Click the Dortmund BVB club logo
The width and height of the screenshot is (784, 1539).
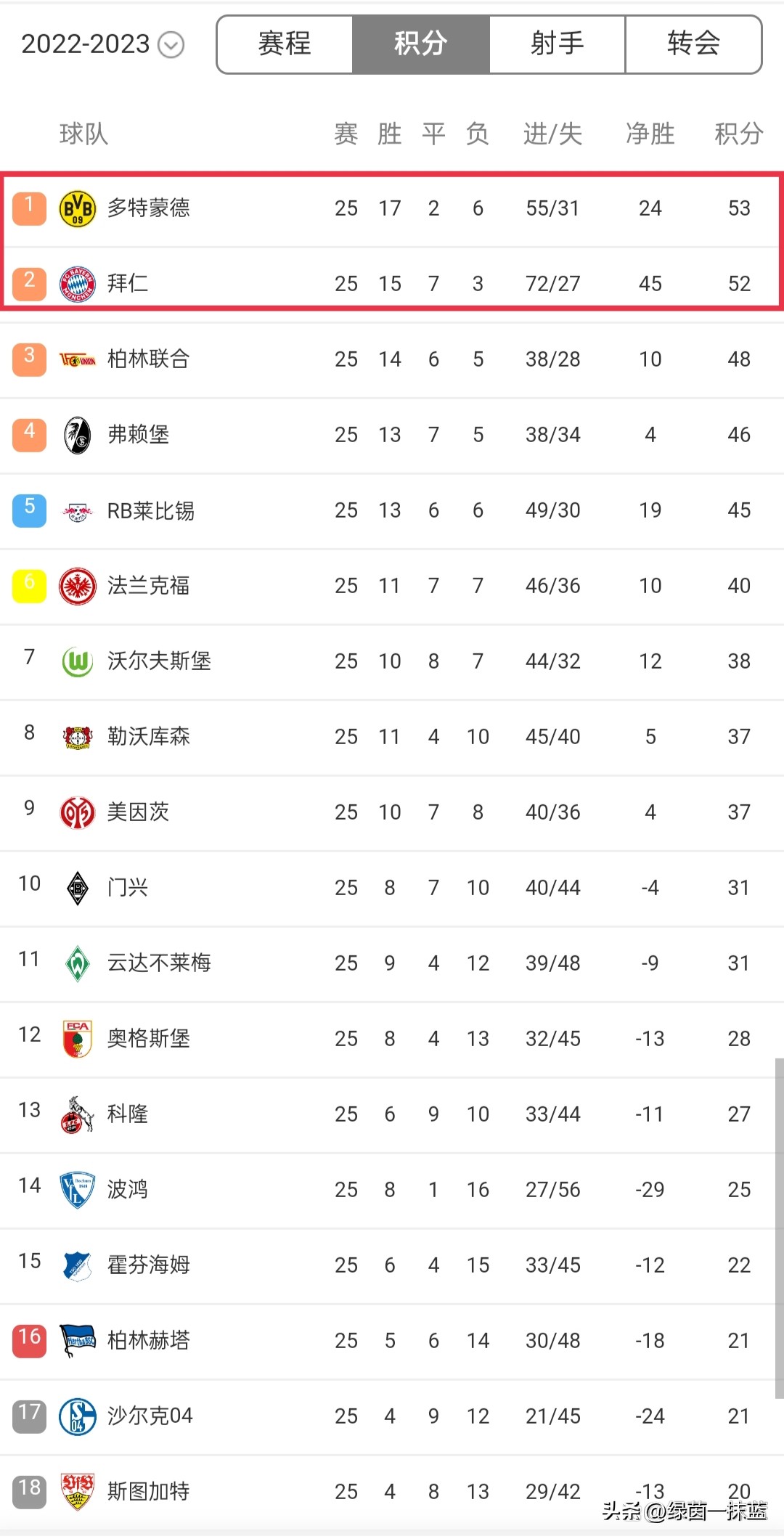click(77, 209)
